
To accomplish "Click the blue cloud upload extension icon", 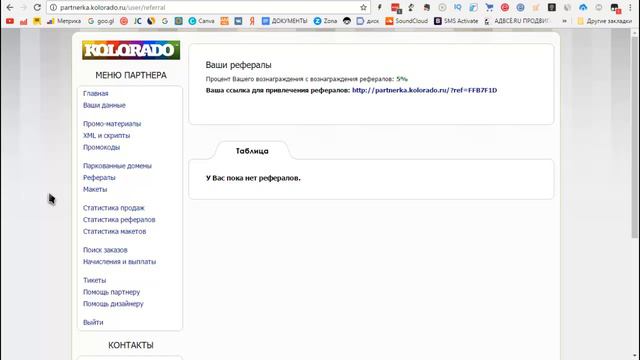I will click(583, 7).
